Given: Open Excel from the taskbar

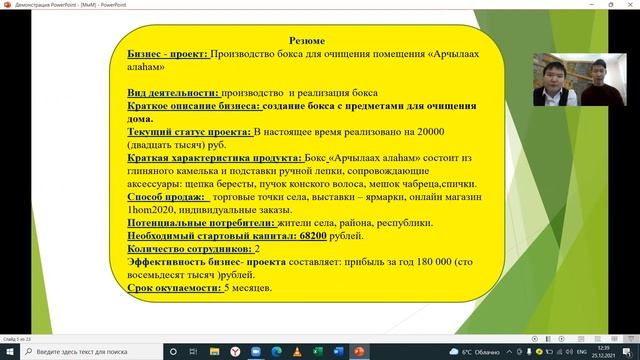Looking at the screenshot, I should (x=318, y=351).
